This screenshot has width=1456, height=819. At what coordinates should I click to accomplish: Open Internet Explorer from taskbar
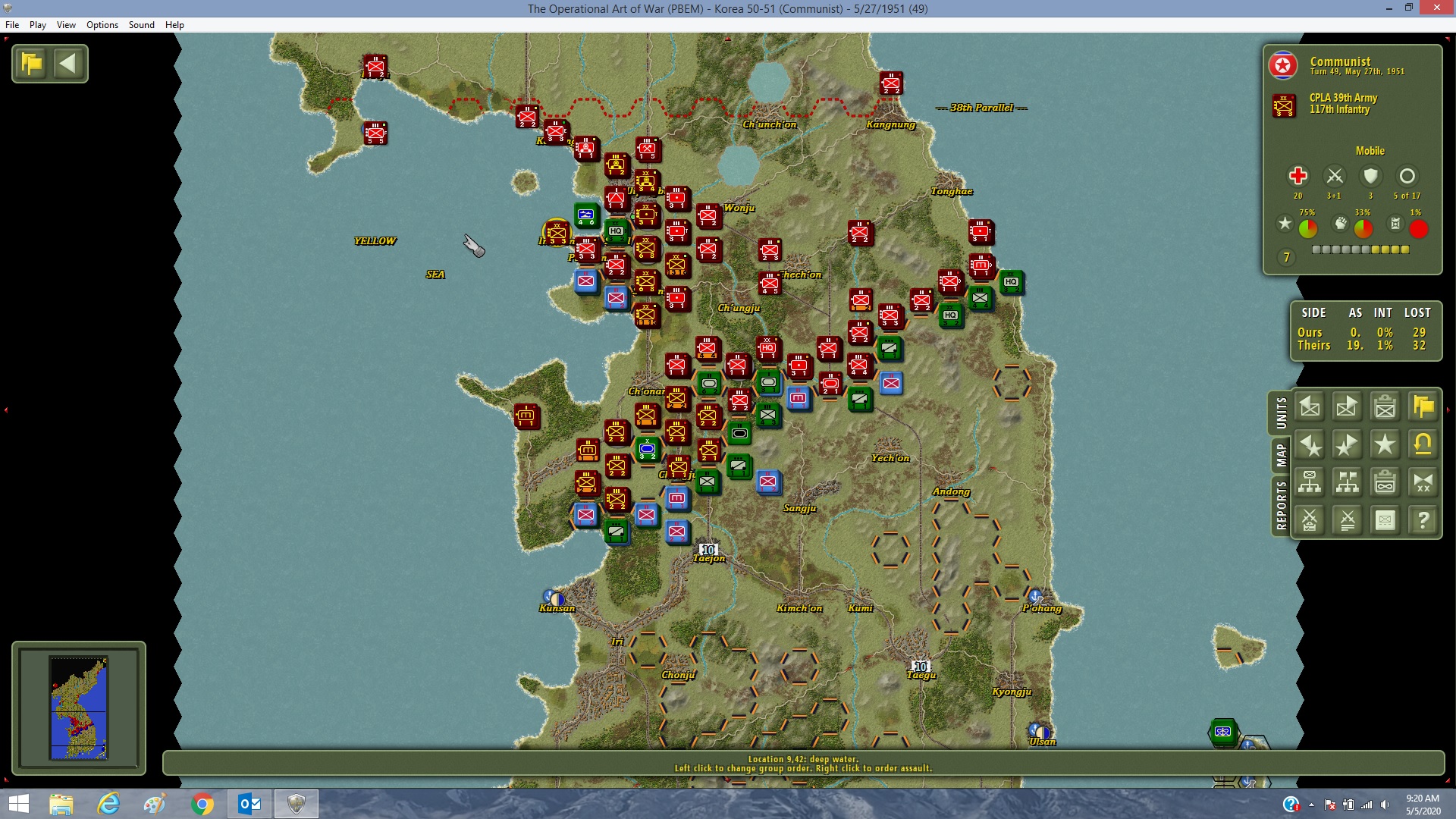pos(108,804)
